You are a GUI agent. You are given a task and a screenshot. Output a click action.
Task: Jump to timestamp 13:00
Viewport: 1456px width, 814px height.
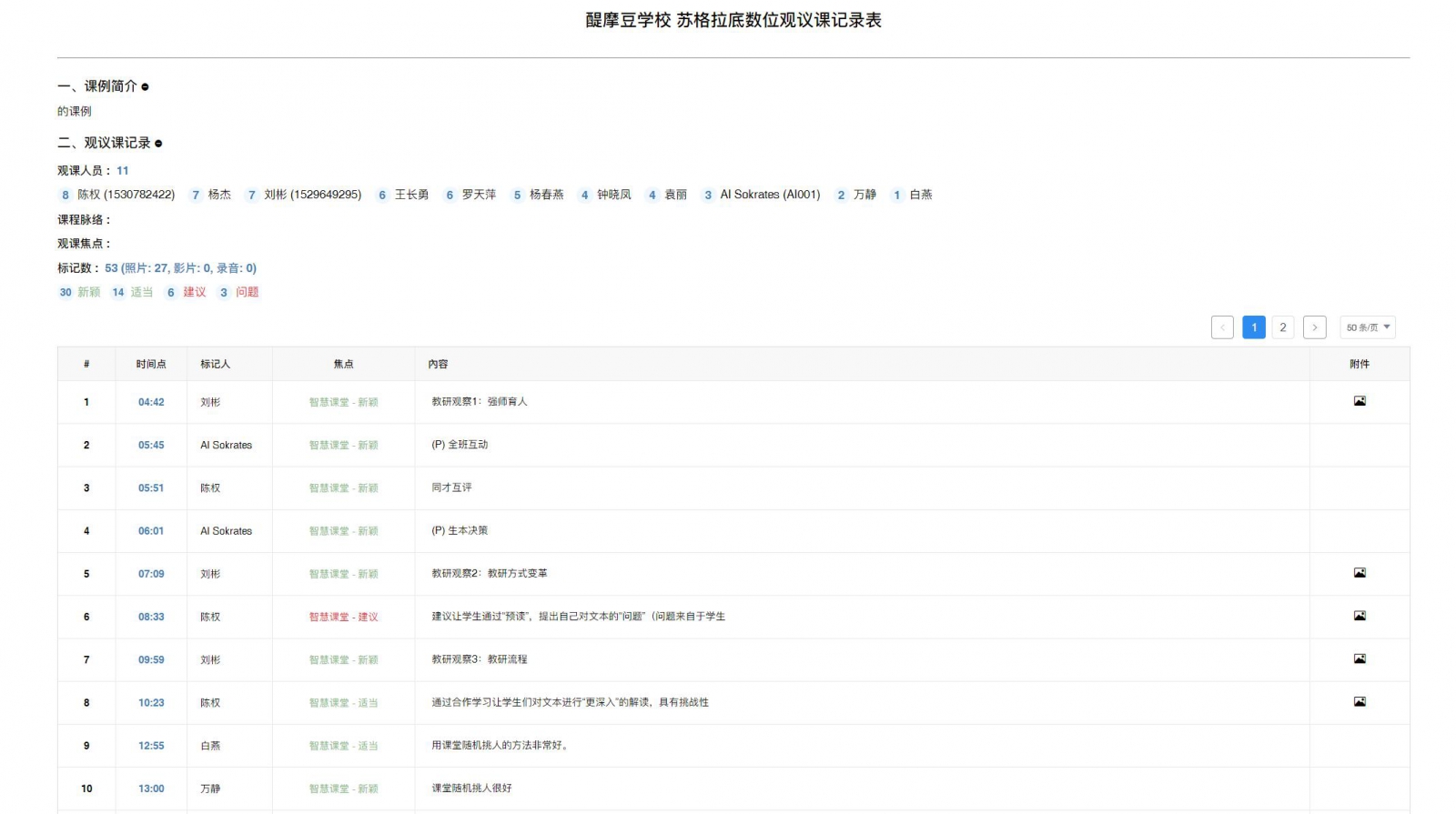coord(151,789)
